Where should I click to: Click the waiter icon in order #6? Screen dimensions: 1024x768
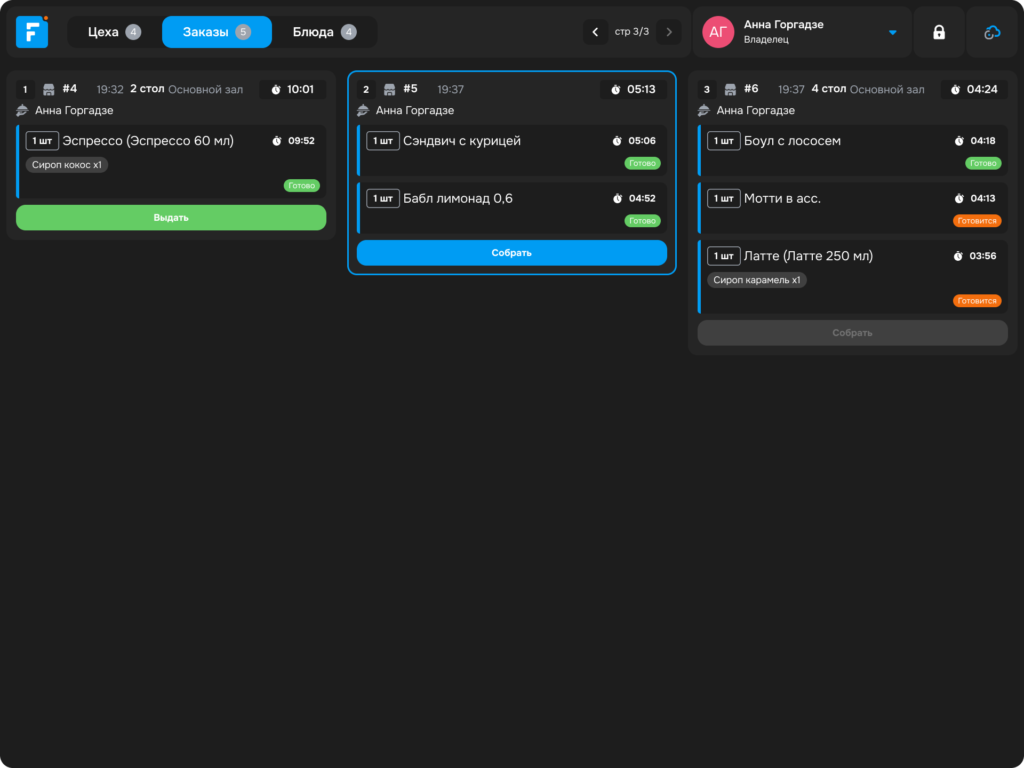pyautogui.click(x=704, y=110)
